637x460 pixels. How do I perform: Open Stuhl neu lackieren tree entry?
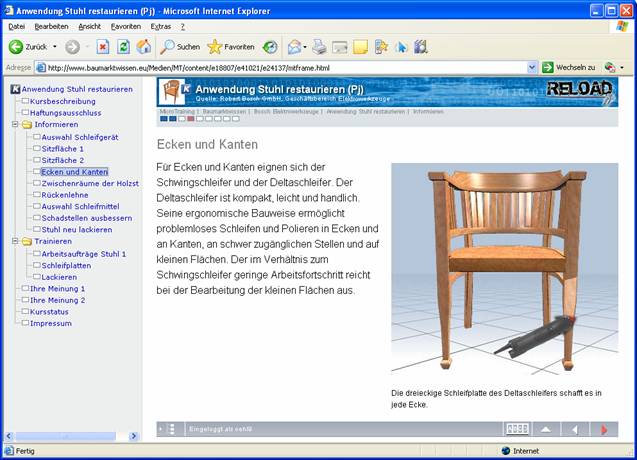click(x=76, y=230)
